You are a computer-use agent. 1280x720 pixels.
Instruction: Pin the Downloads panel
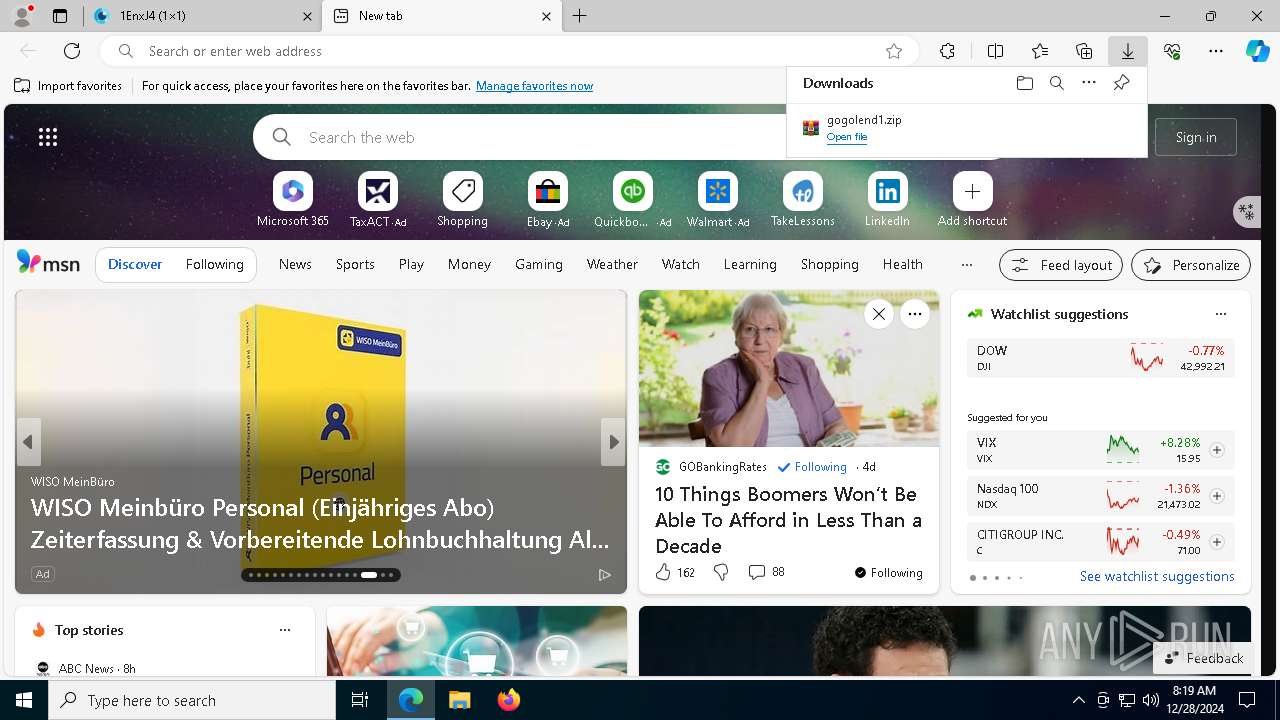pos(1121,83)
